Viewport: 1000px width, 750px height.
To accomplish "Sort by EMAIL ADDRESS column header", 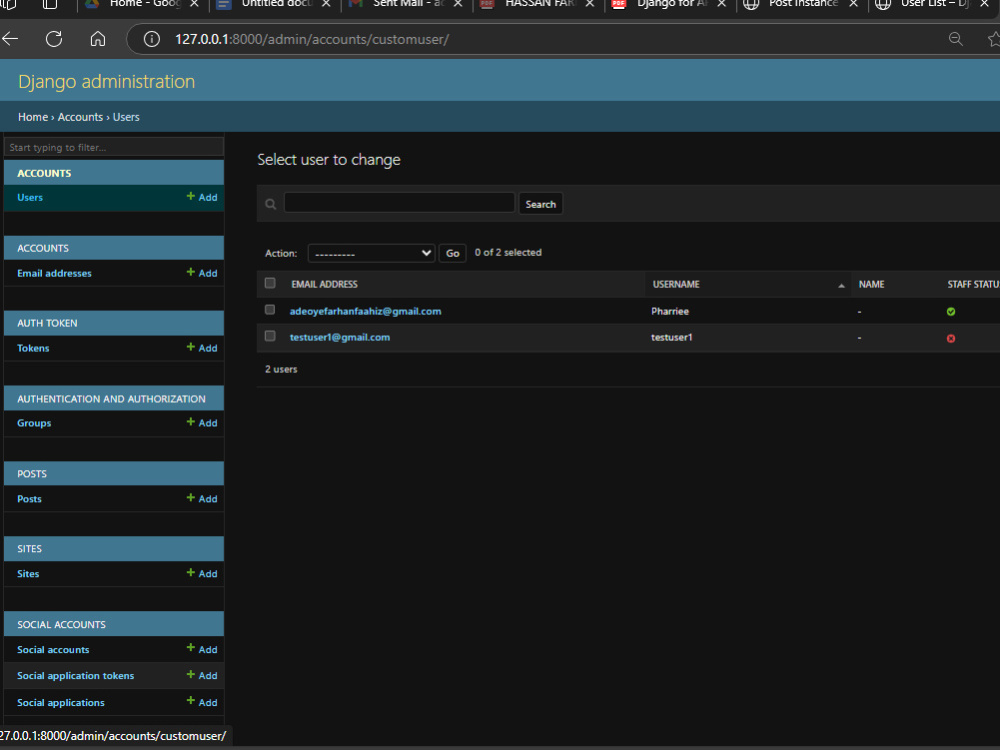I will tap(325, 284).
